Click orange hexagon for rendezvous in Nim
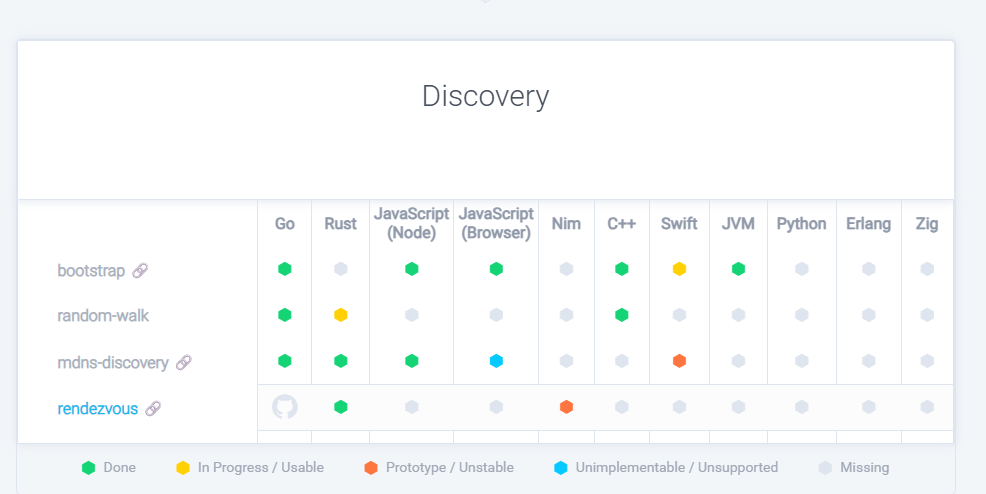 click(566, 407)
